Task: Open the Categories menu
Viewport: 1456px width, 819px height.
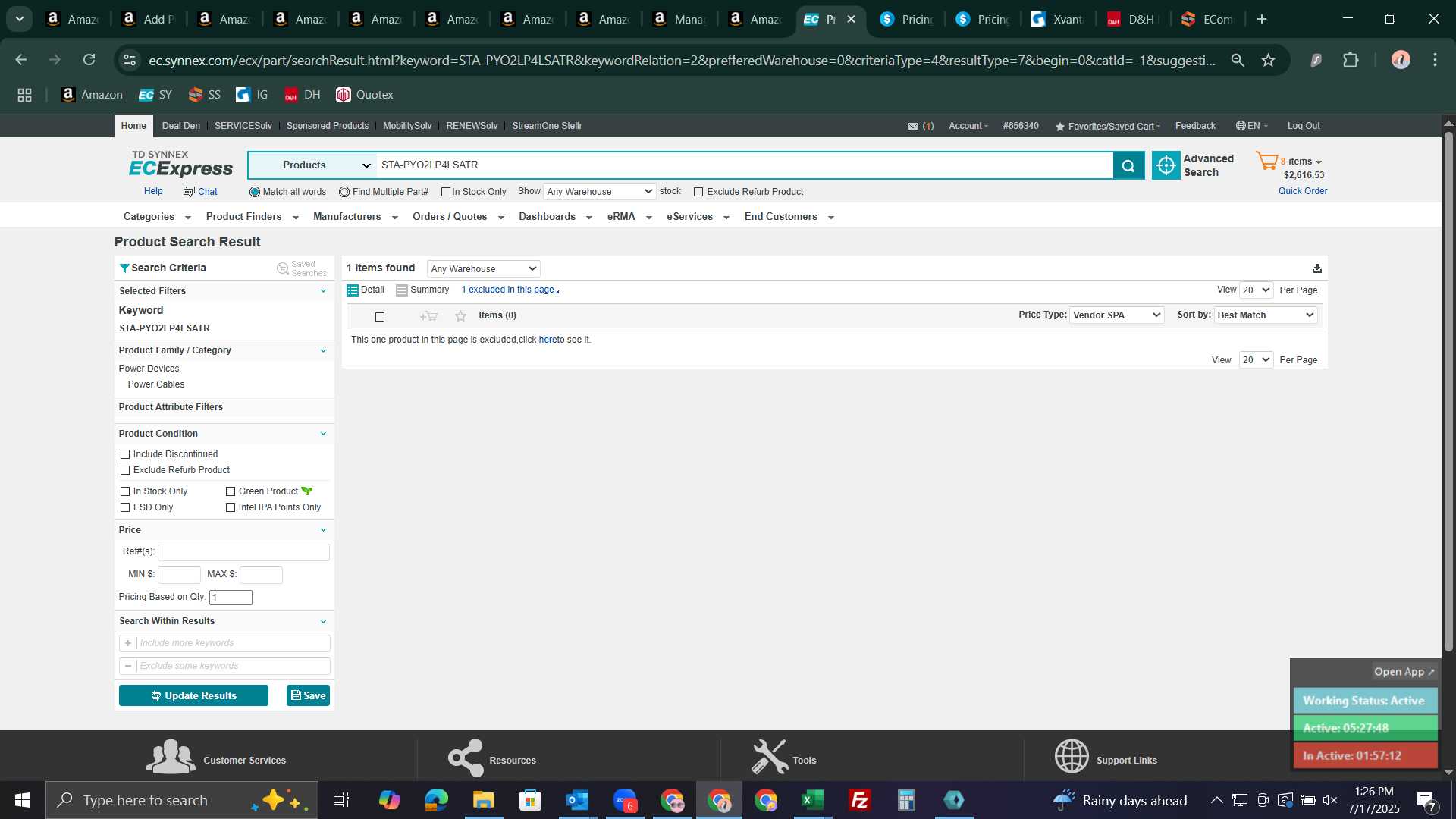Action: pos(157,217)
